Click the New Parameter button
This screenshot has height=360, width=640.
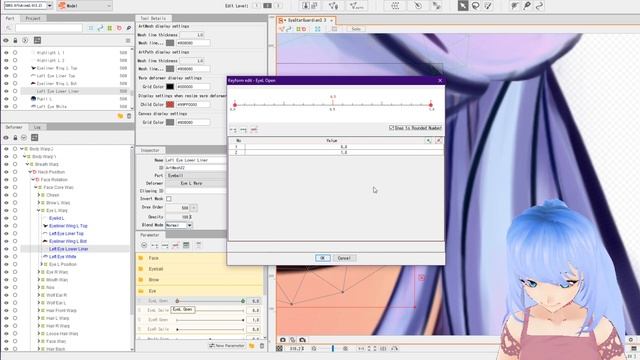[227, 346]
